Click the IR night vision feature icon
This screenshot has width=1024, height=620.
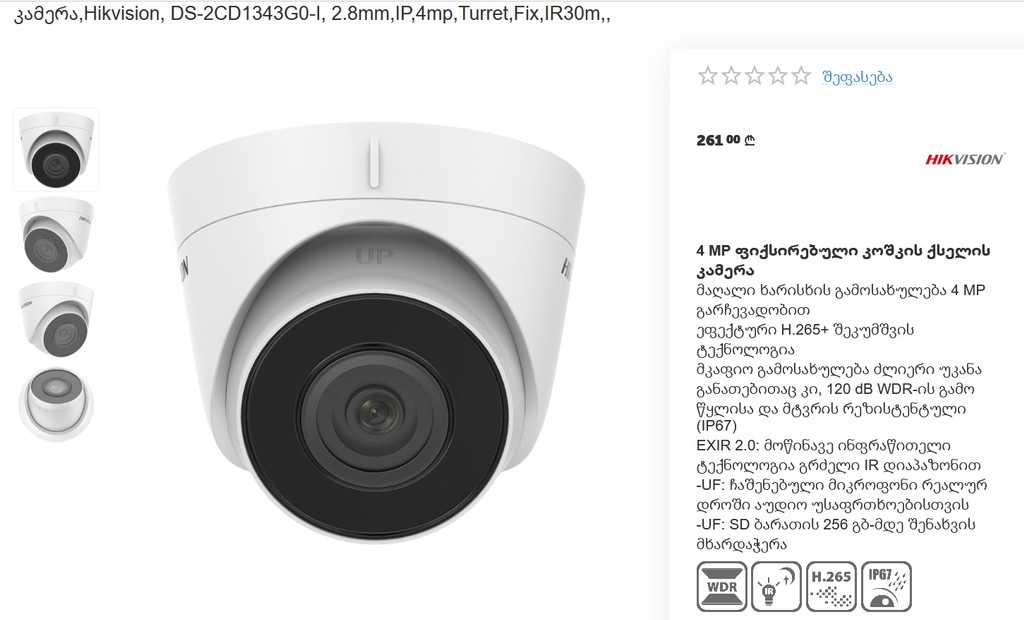776,586
